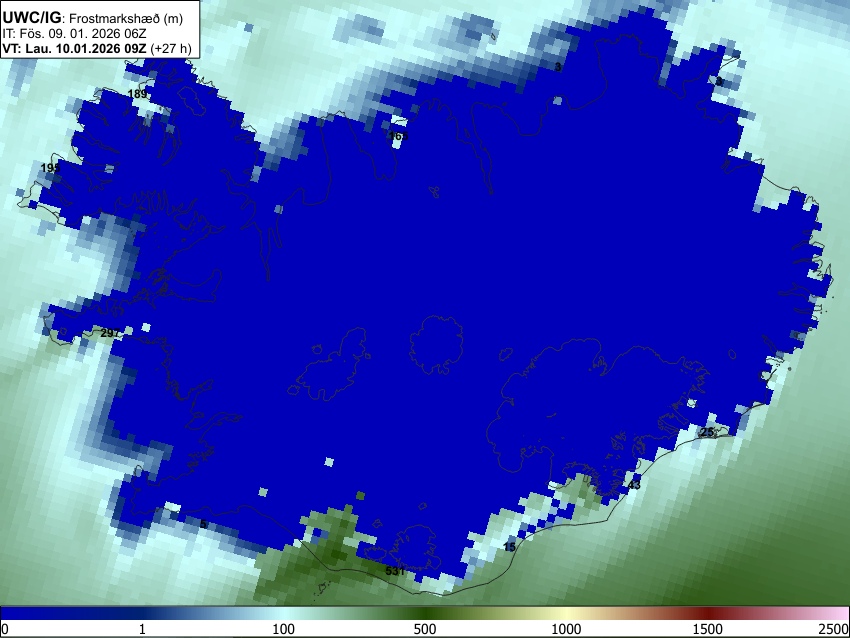
Task: Click the map value label '43'
Action: (x=634, y=485)
